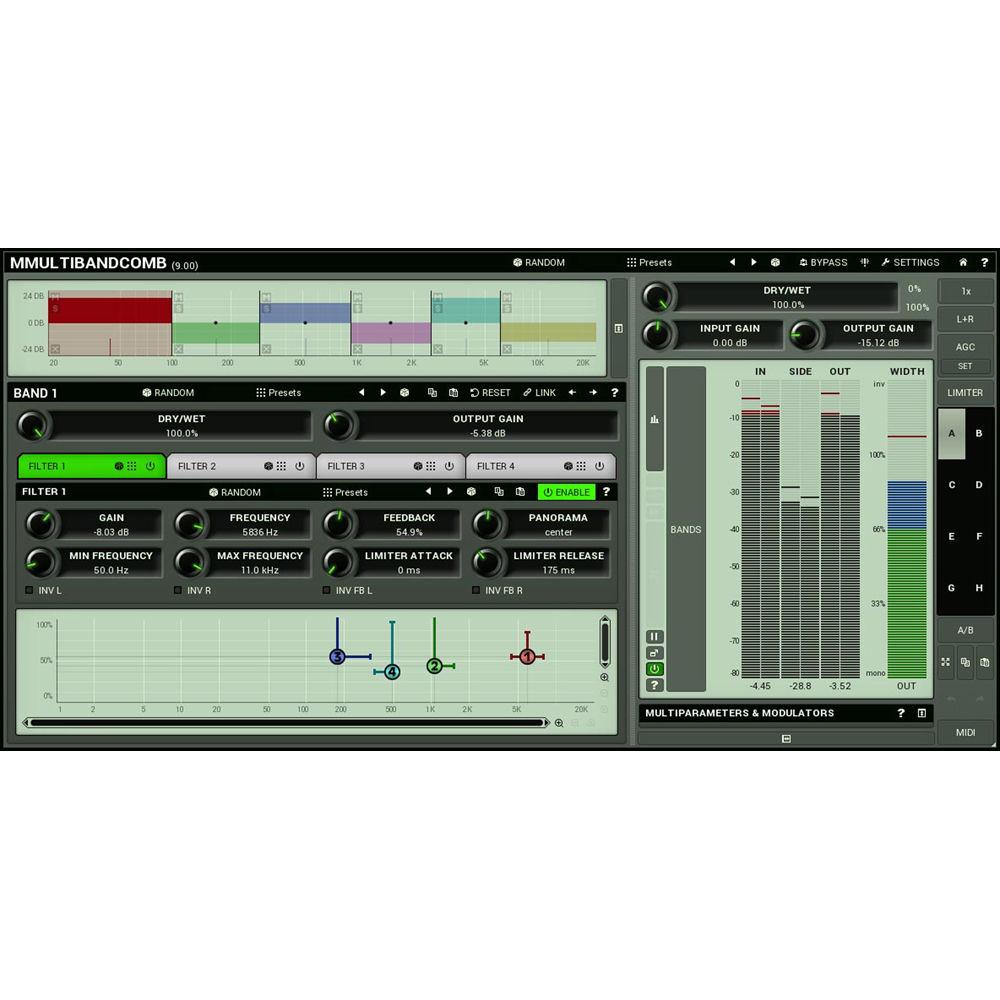Toggle the green ENABLE switch for Filter 1

pos(566,492)
